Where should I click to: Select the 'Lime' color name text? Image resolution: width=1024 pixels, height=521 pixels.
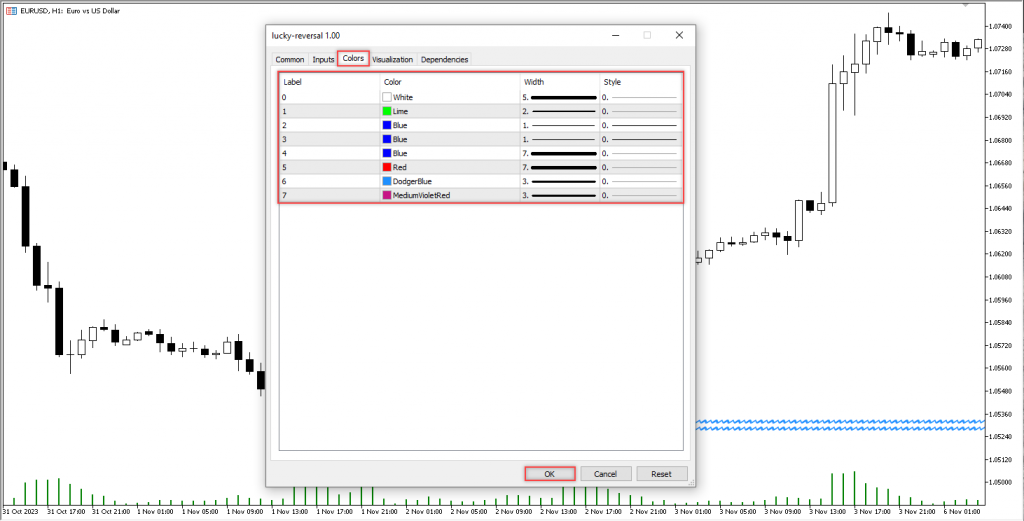(400, 112)
